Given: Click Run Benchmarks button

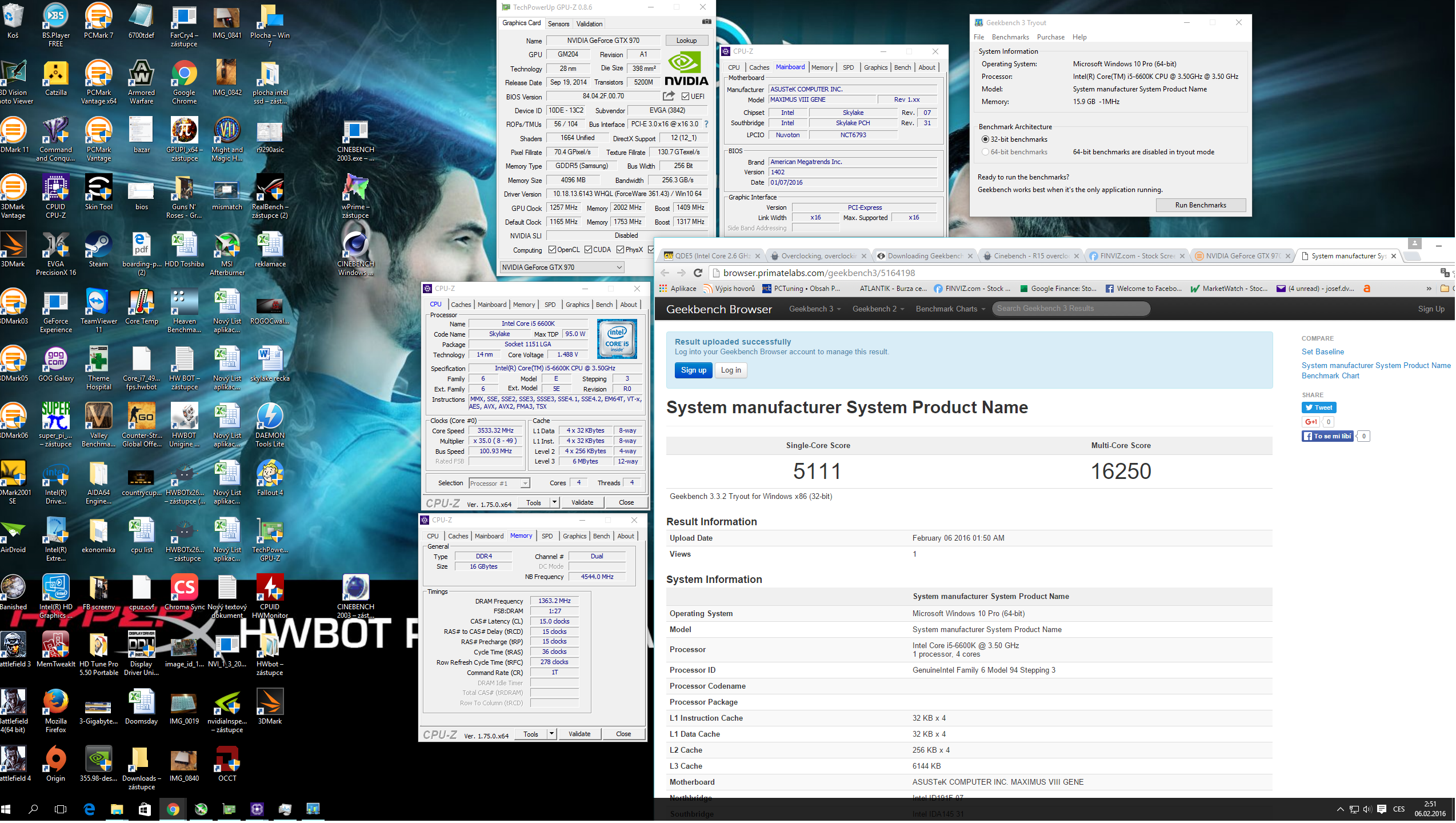Looking at the screenshot, I should click(x=1201, y=205).
